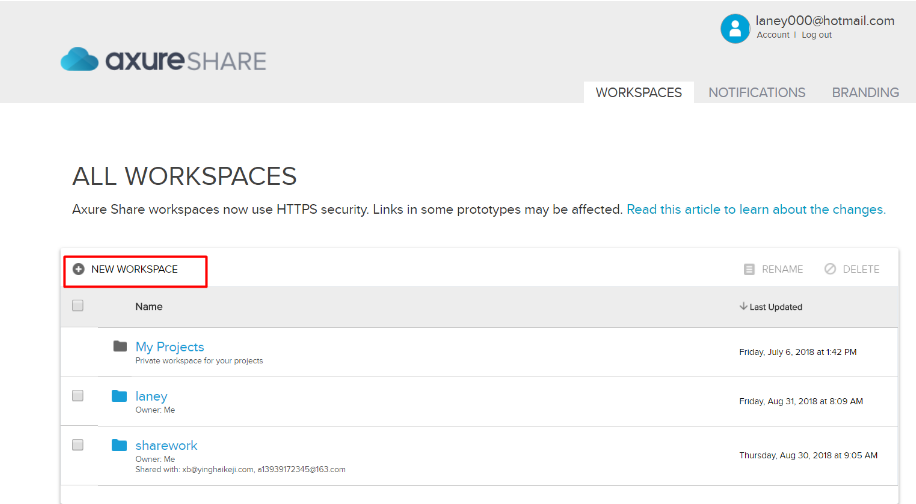Open the Branding tab
916x504 pixels.
865,92
